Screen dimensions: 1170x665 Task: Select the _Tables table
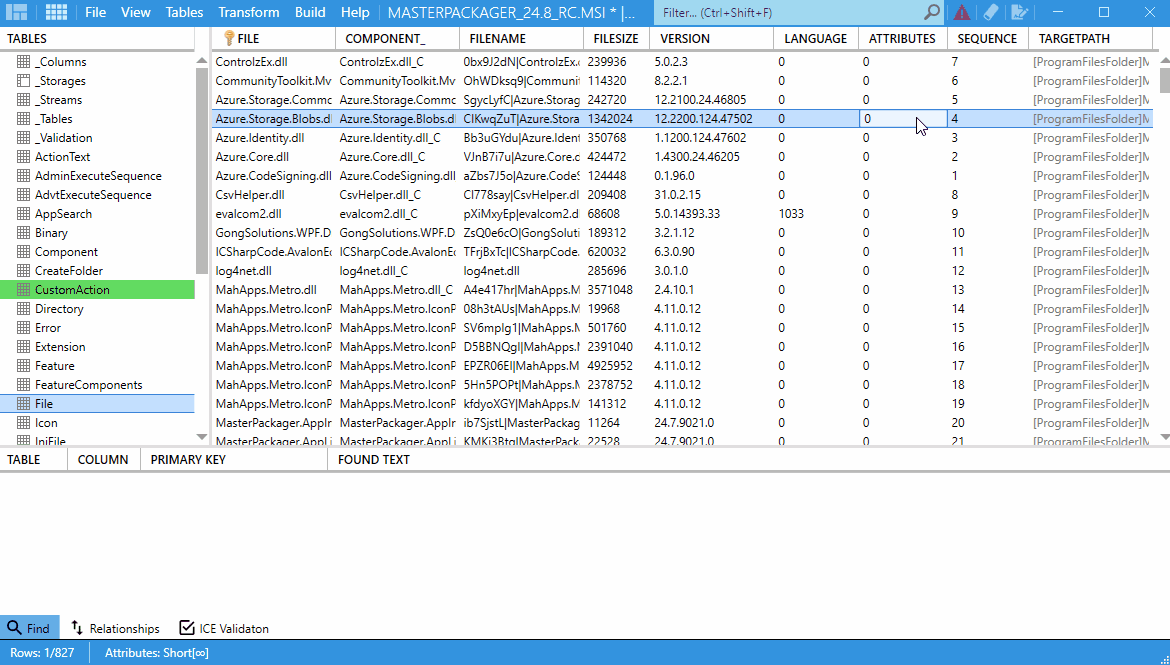[x=98, y=119]
